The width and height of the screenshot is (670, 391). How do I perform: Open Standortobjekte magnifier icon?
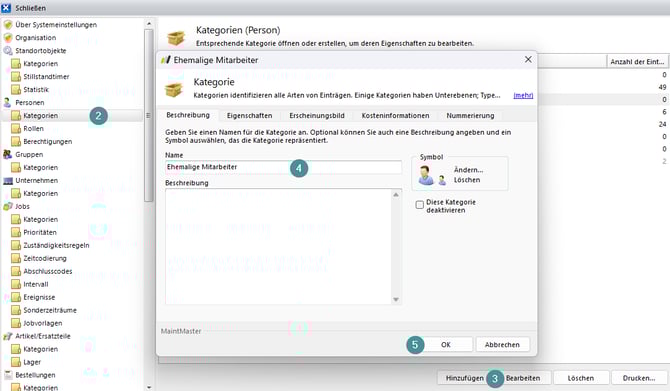(8, 50)
